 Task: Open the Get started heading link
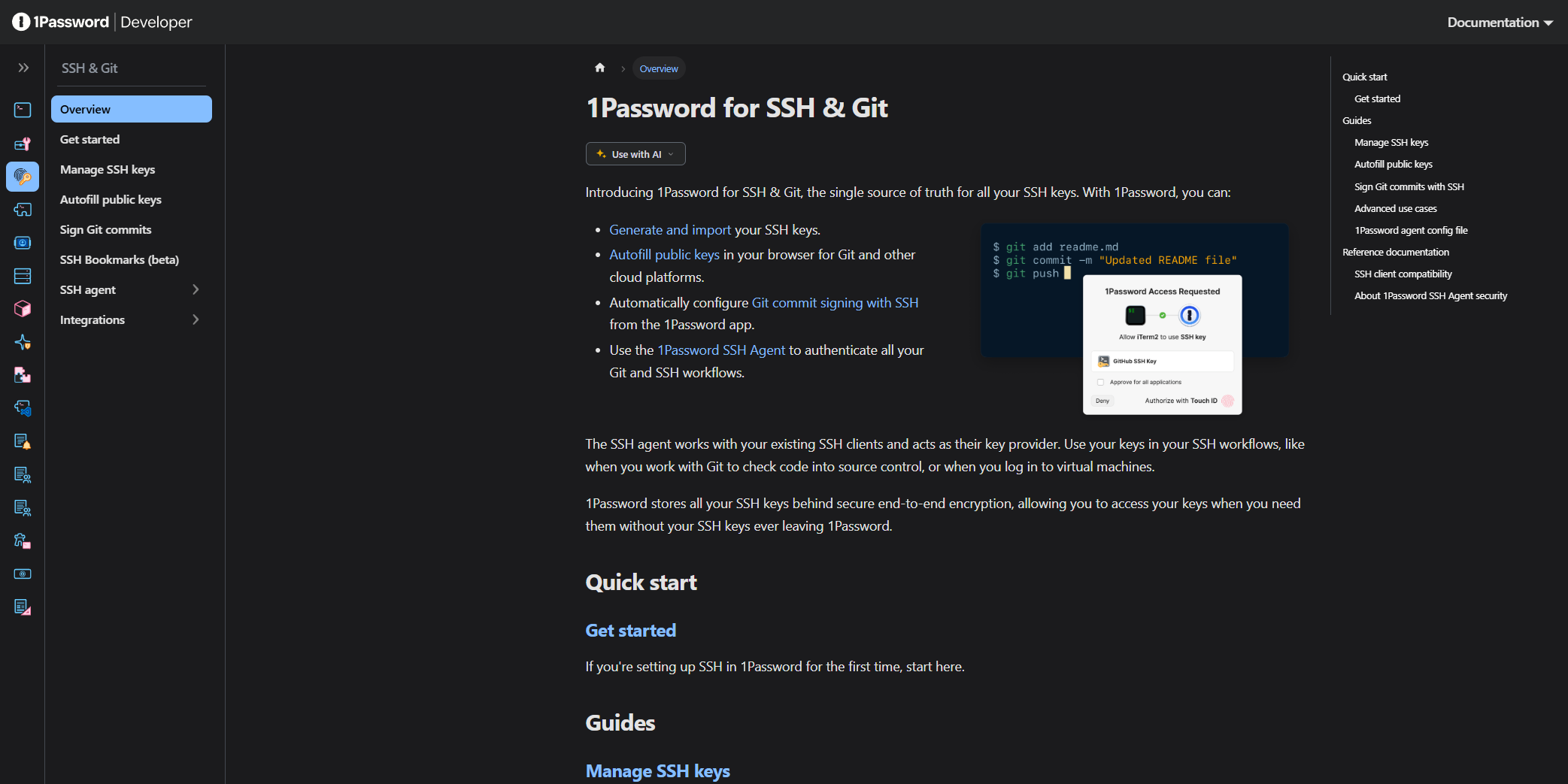(630, 631)
